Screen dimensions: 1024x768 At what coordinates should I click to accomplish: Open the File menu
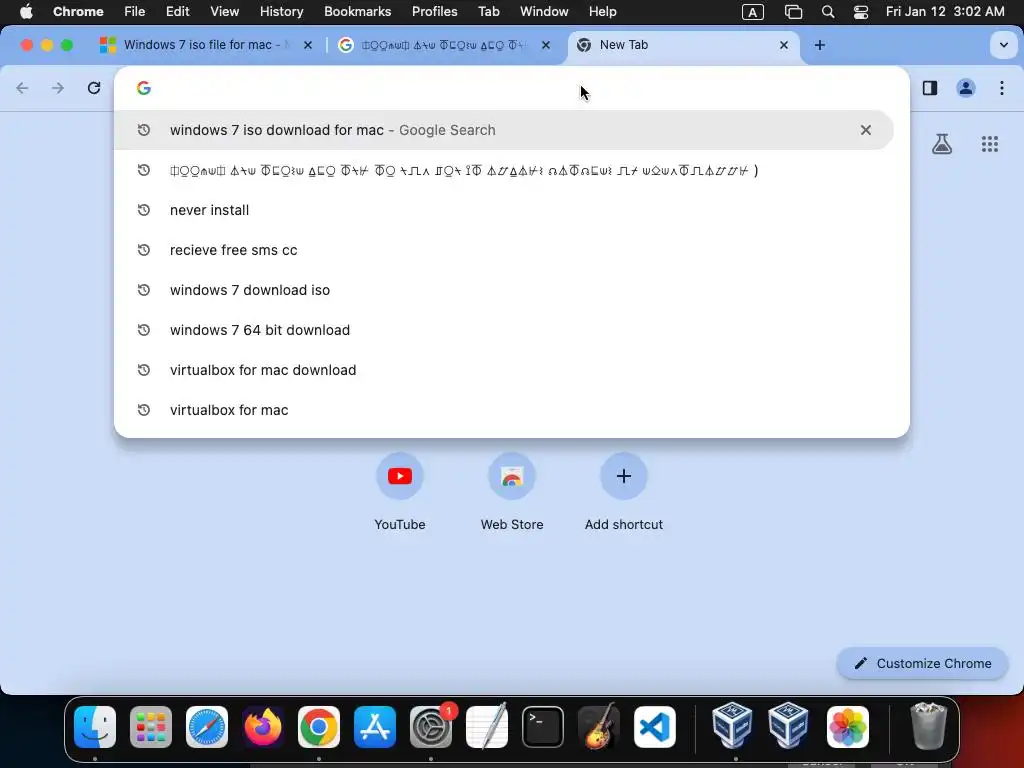[x=135, y=12]
